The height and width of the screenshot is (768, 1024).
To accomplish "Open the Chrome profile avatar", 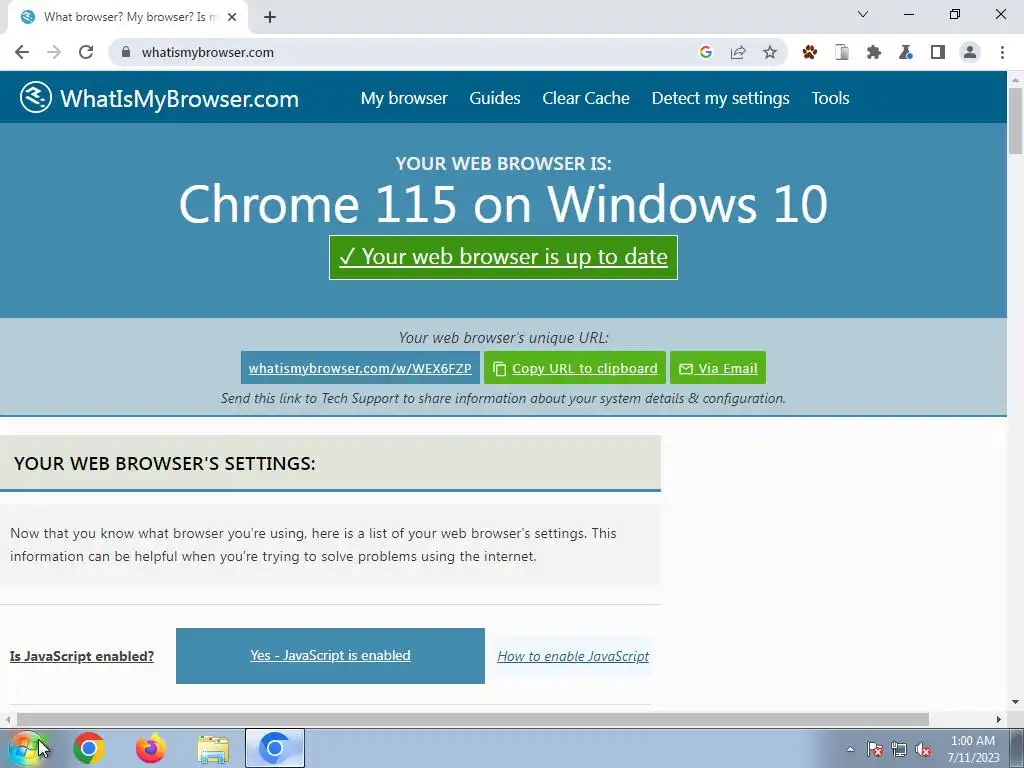I will [970, 52].
